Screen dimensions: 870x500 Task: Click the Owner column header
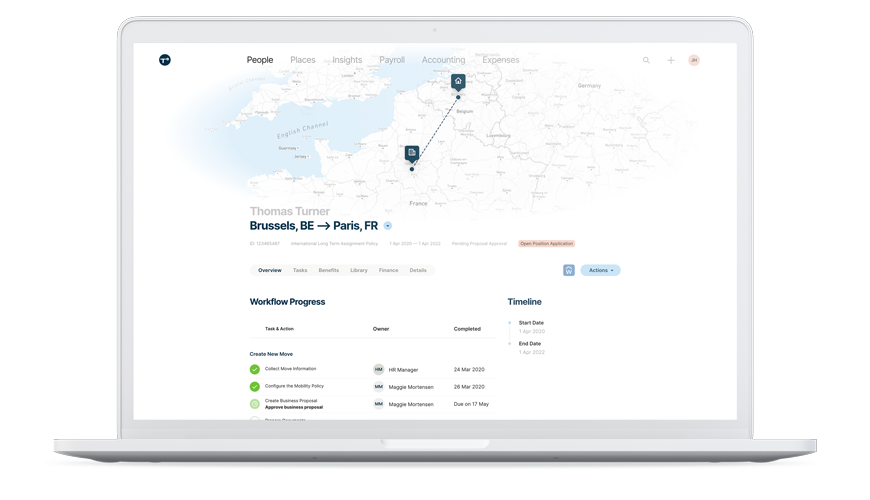[x=381, y=329]
